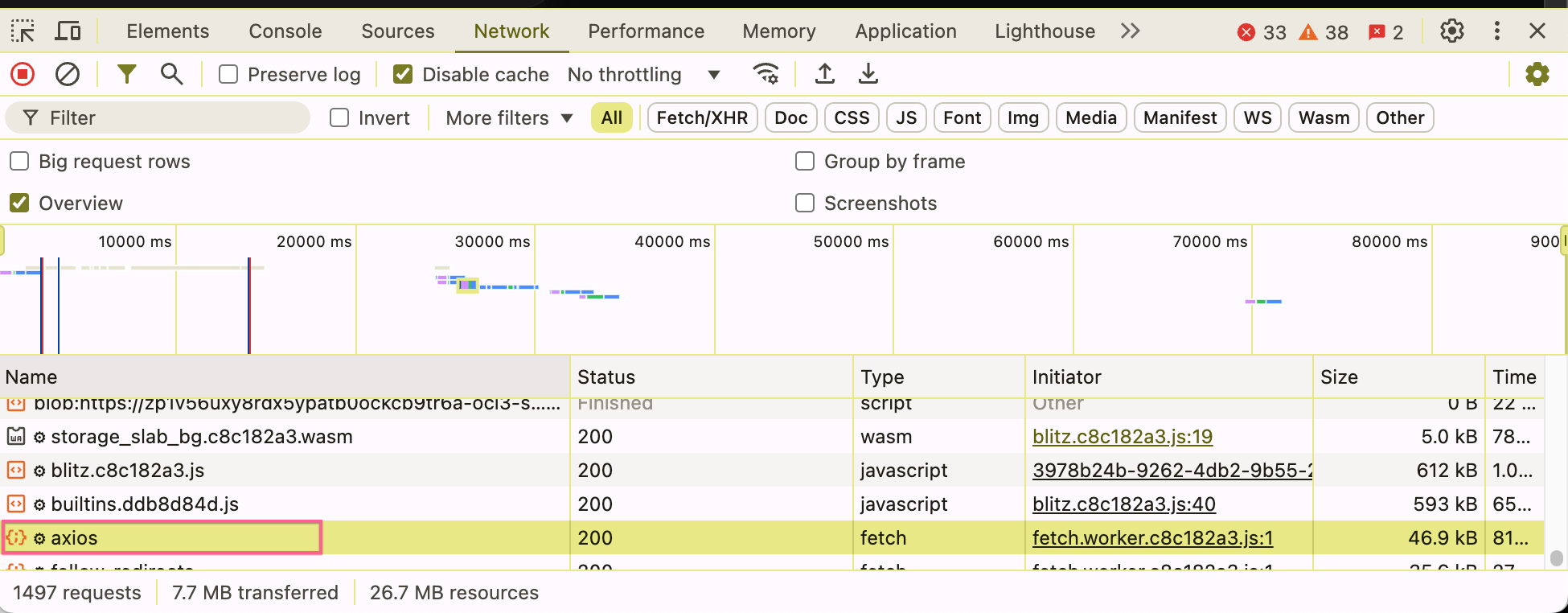Open the Performance tab
Screen dimensions: 1568x613
click(x=646, y=31)
